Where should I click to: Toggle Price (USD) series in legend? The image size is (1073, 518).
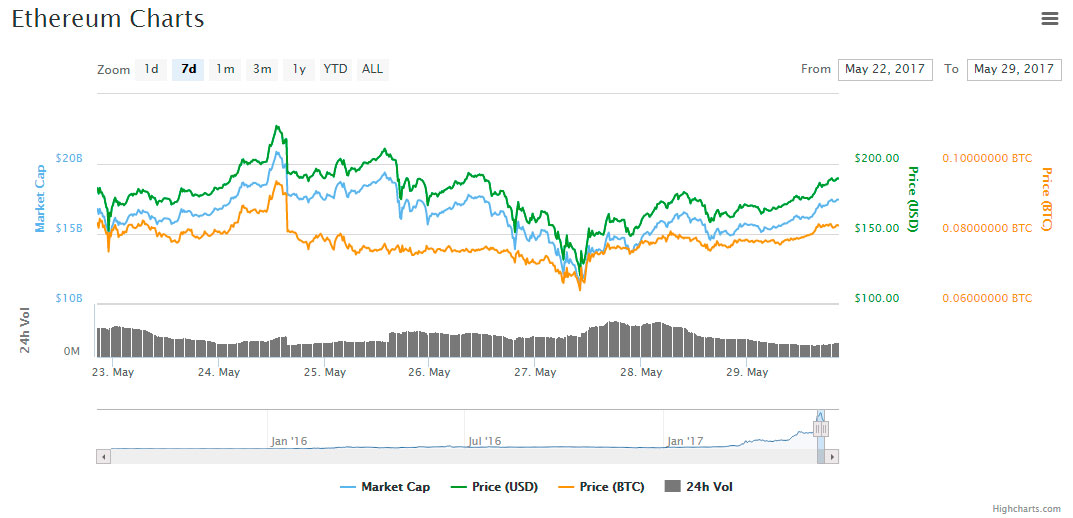495,487
